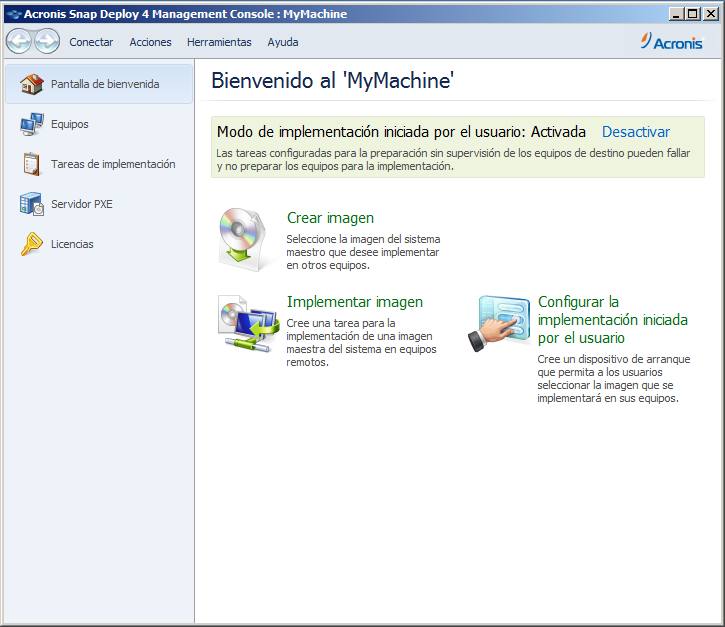Click the description 'Seleccione la imagen del sistema maestro'
The height and width of the screenshot is (627, 725).
[x=363, y=252]
